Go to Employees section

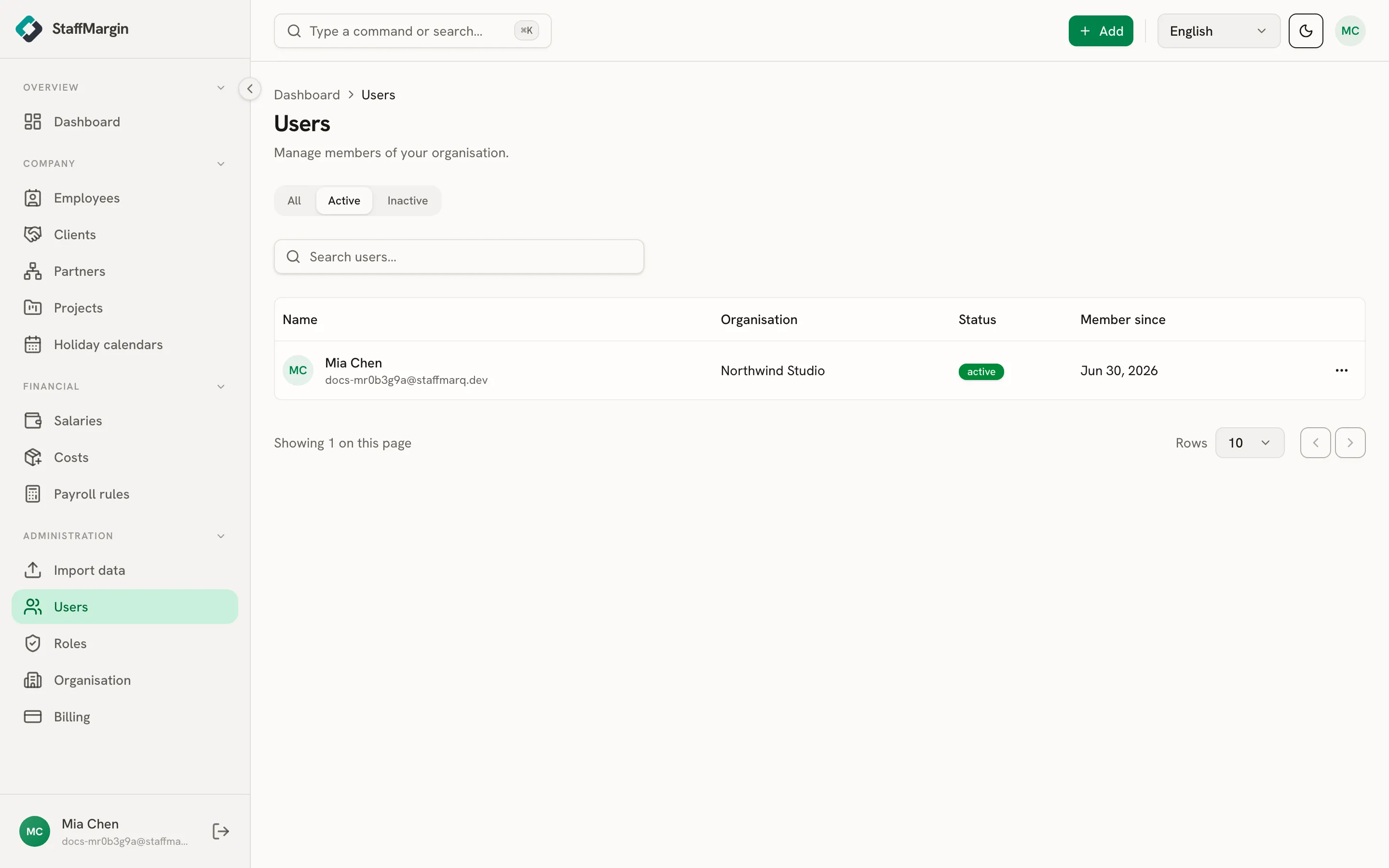click(124, 198)
